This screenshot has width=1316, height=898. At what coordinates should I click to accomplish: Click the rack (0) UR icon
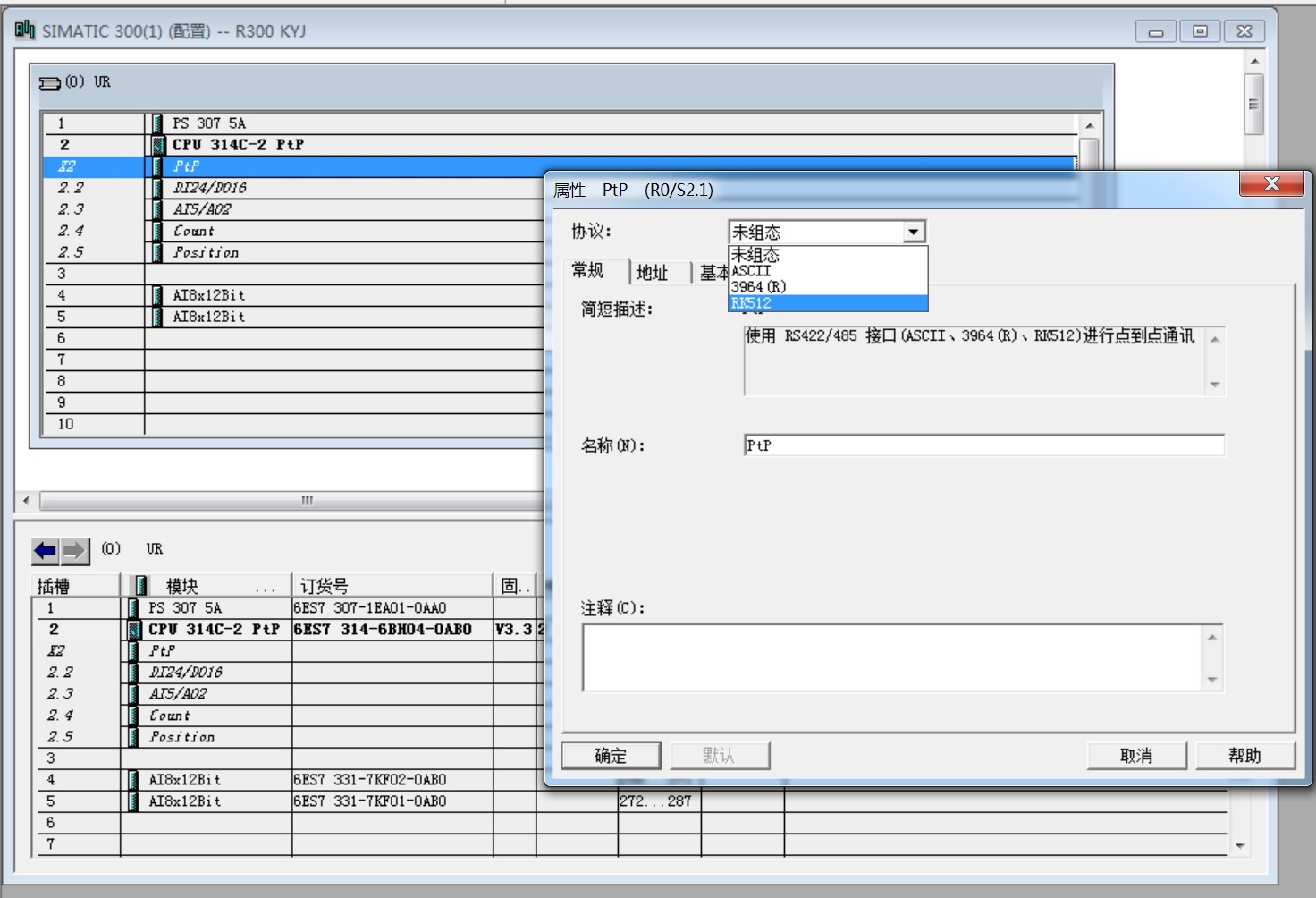click(50, 83)
